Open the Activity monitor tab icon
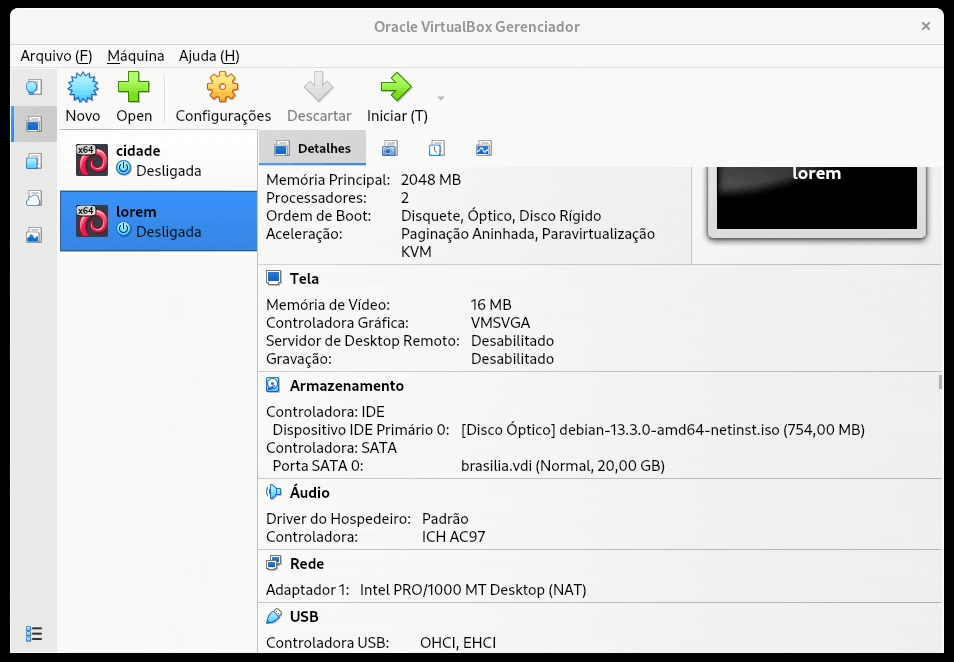This screenshot has height=662, width=954. (x=484, y=147)
